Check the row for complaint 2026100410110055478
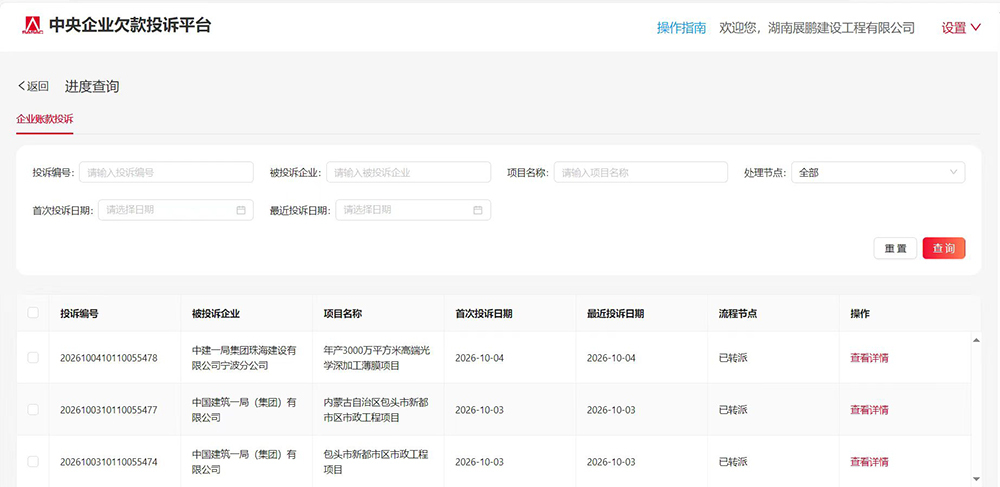 point(33,358)
